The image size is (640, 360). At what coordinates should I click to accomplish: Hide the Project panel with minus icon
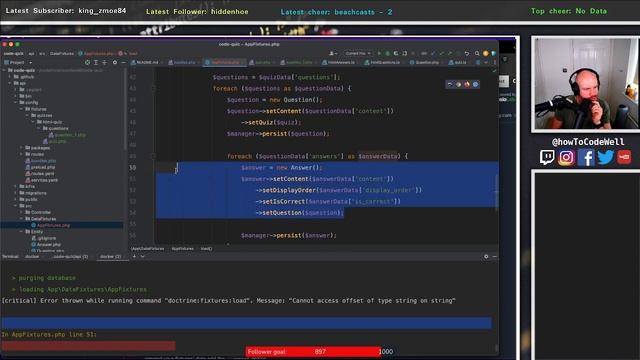click(x=124, y=62)
